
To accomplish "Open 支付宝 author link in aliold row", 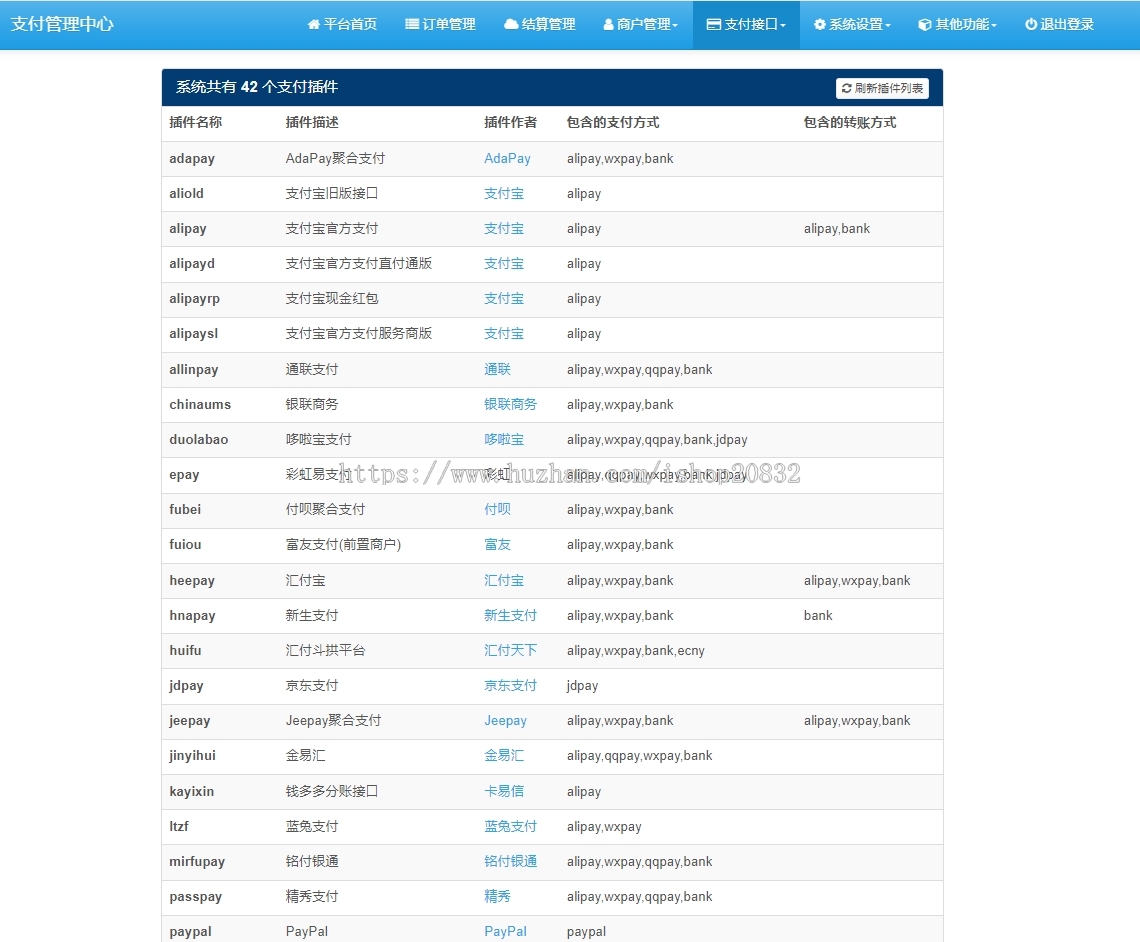I will 504,193.
